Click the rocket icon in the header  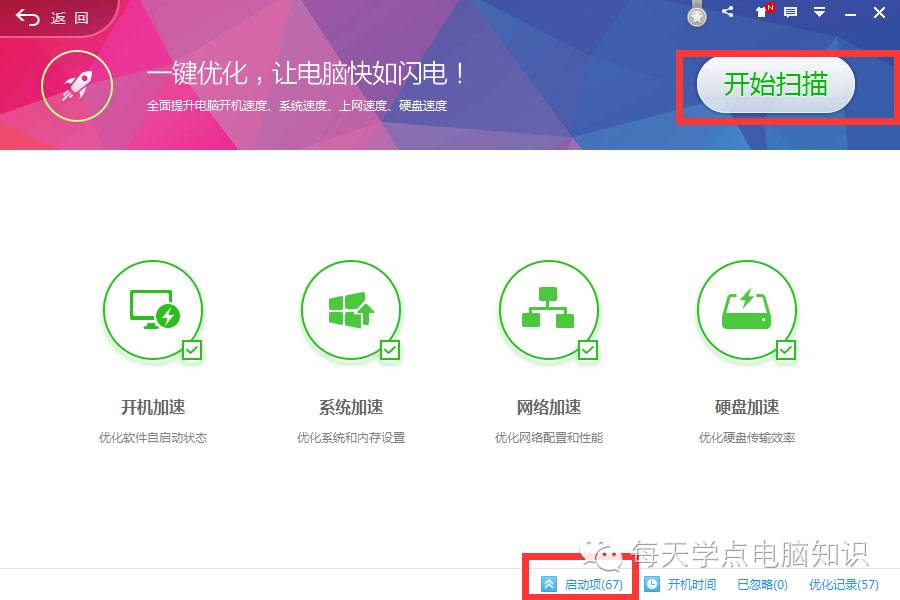(76, 85)
